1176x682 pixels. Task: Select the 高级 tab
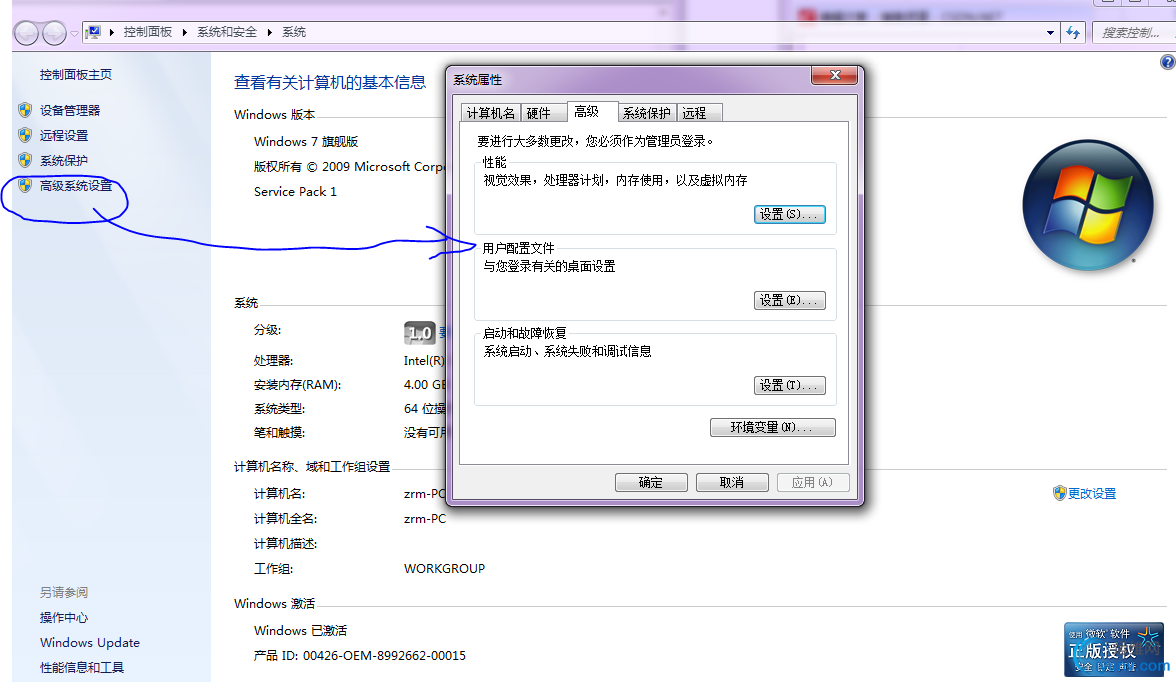click(x=592, y=111)
